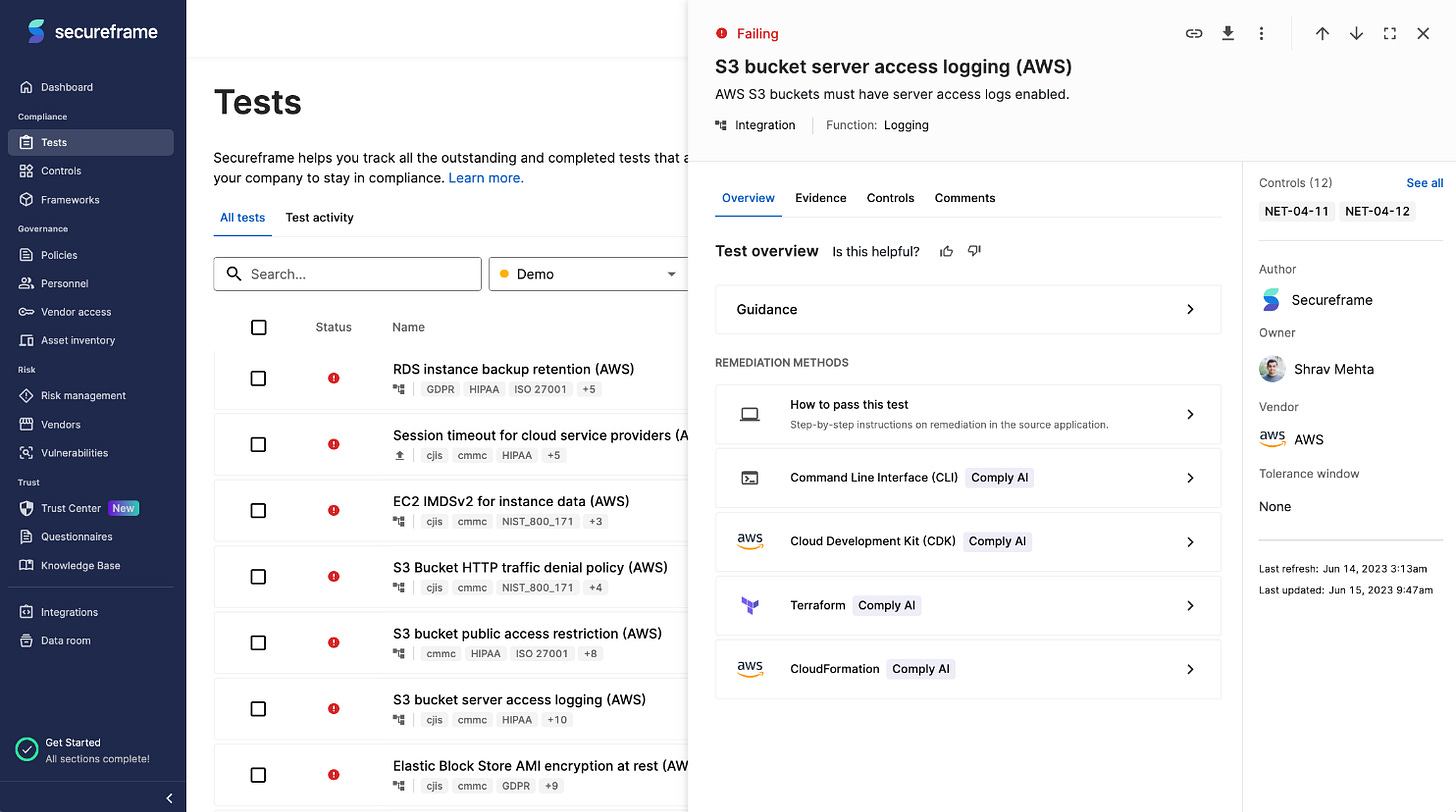Expand the detail panel to fullscreen

click(x=1390, y=33)
